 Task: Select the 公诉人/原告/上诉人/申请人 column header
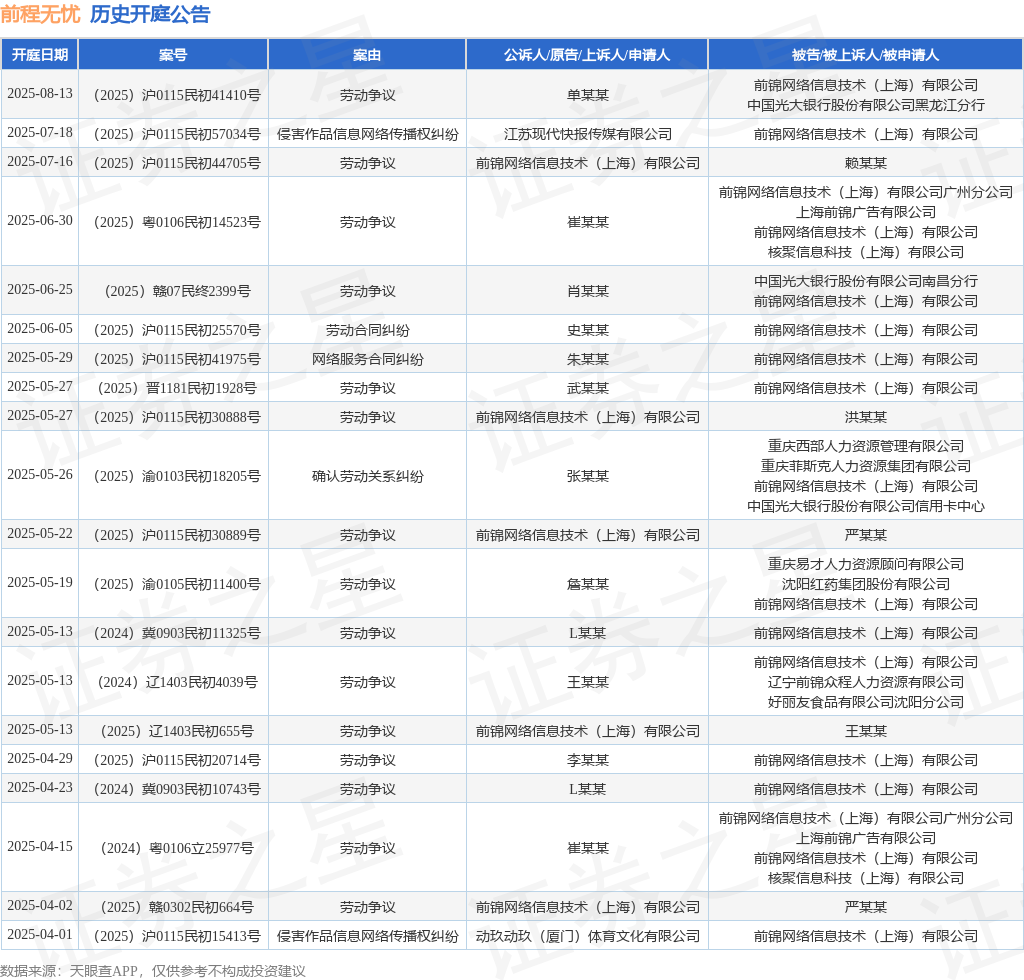[x=587, y=55]
